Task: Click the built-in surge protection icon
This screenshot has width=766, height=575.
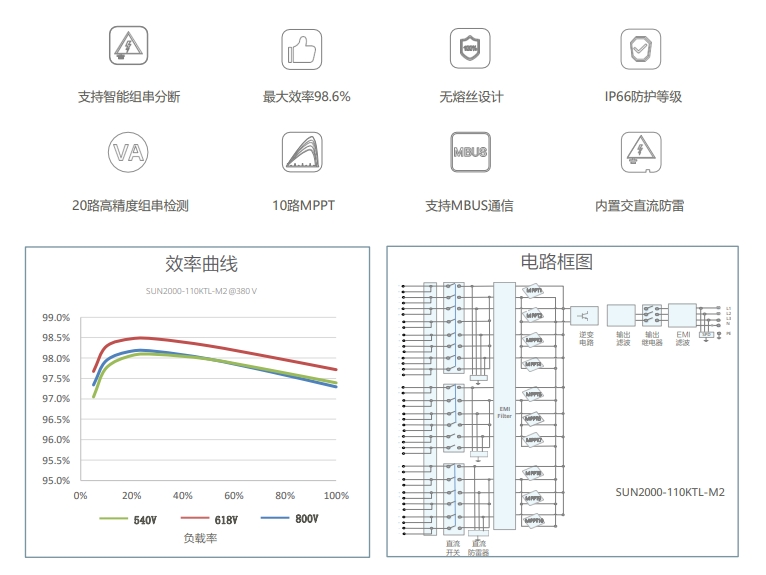Action: point(640,153)
